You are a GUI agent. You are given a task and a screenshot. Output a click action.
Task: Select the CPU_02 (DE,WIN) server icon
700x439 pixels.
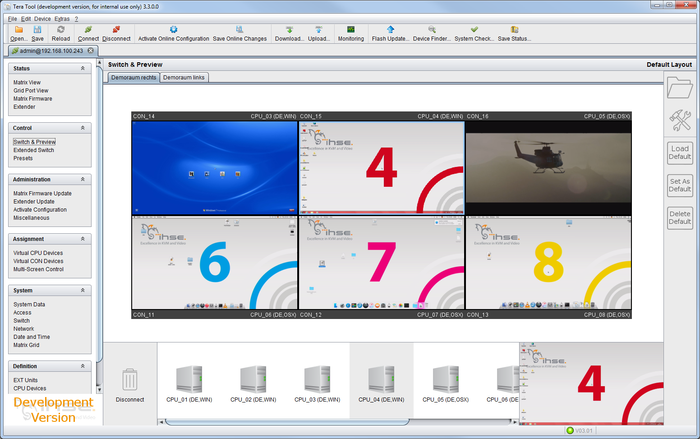[253, 379]
